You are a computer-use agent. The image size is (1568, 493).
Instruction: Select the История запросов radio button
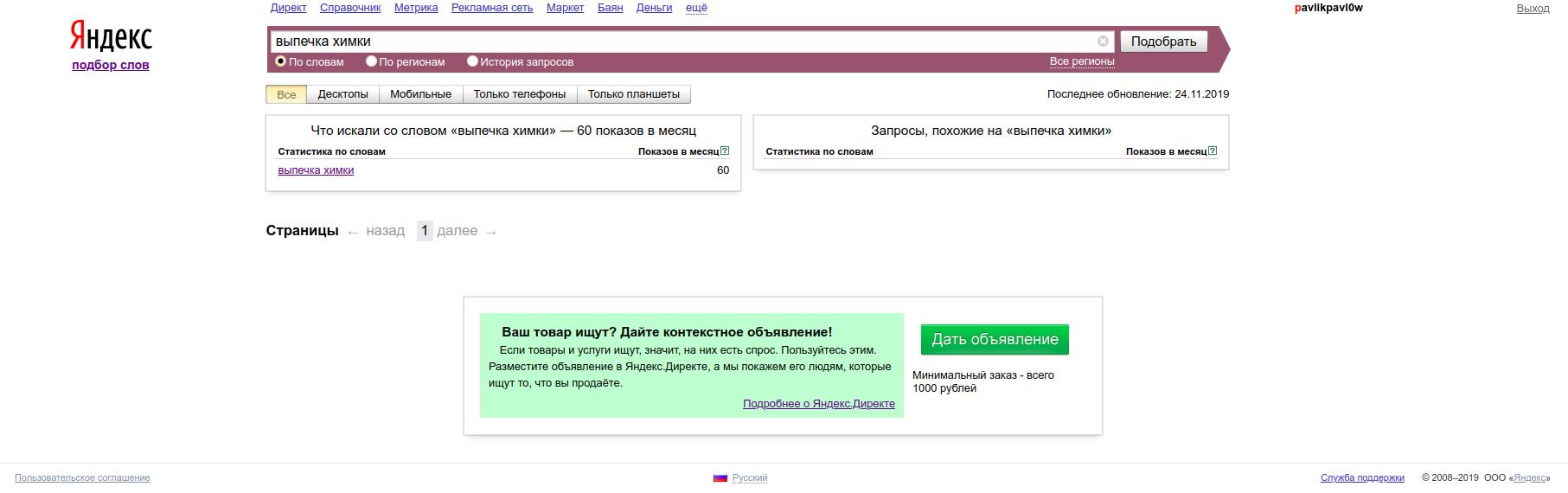pos(472,61)
